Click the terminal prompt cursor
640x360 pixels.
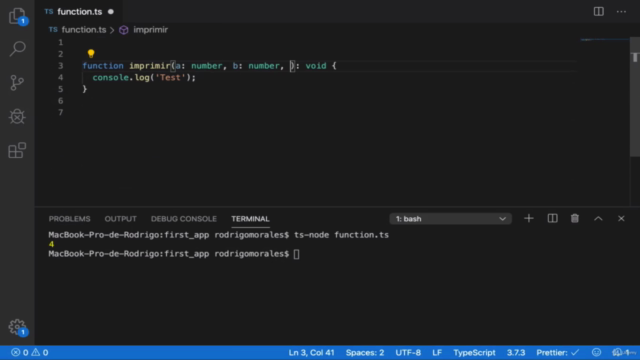(296, 254)
